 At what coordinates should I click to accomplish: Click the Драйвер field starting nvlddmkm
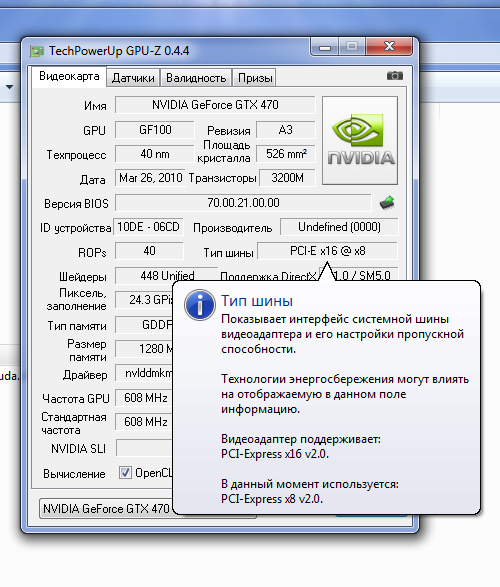tap(144, 373)
